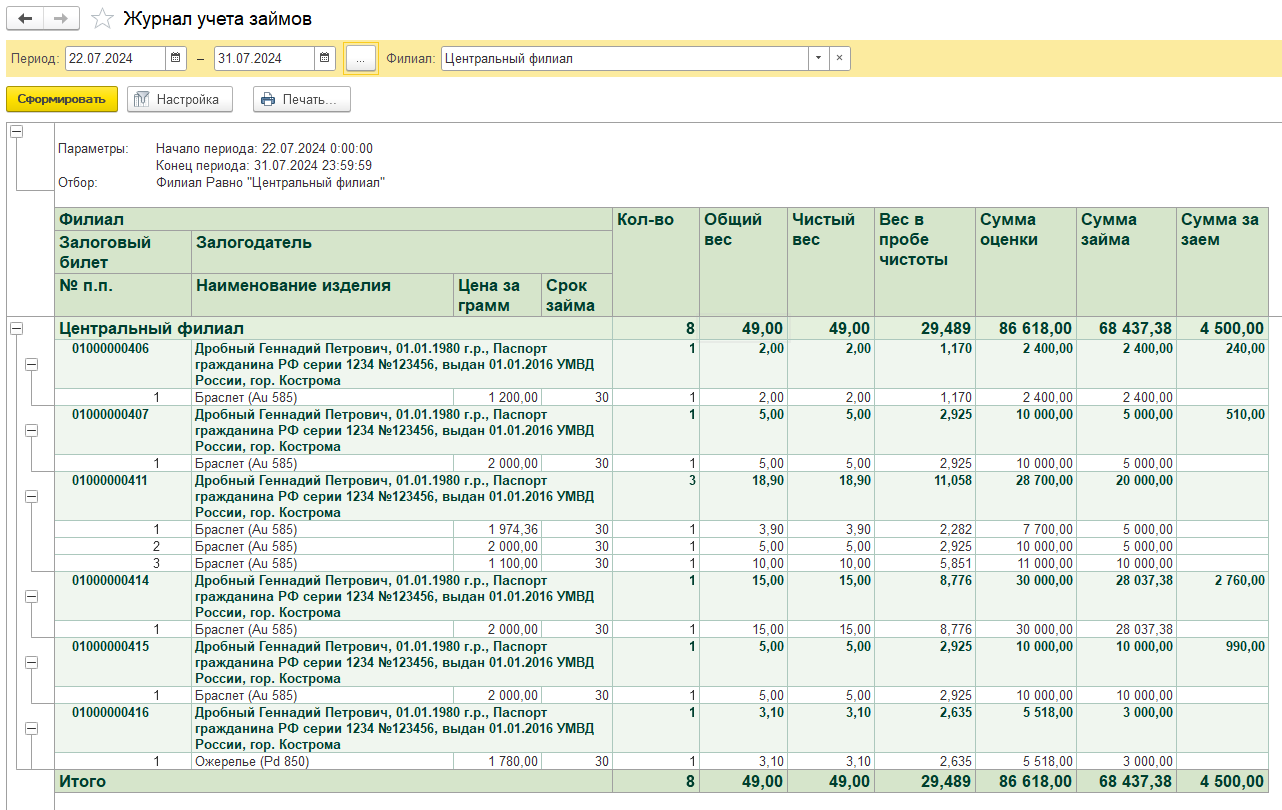This screenshot has width=1282, height=810.
Task: Edit the period end date field 31.07.2024
Action: click(x=265, y=58)
